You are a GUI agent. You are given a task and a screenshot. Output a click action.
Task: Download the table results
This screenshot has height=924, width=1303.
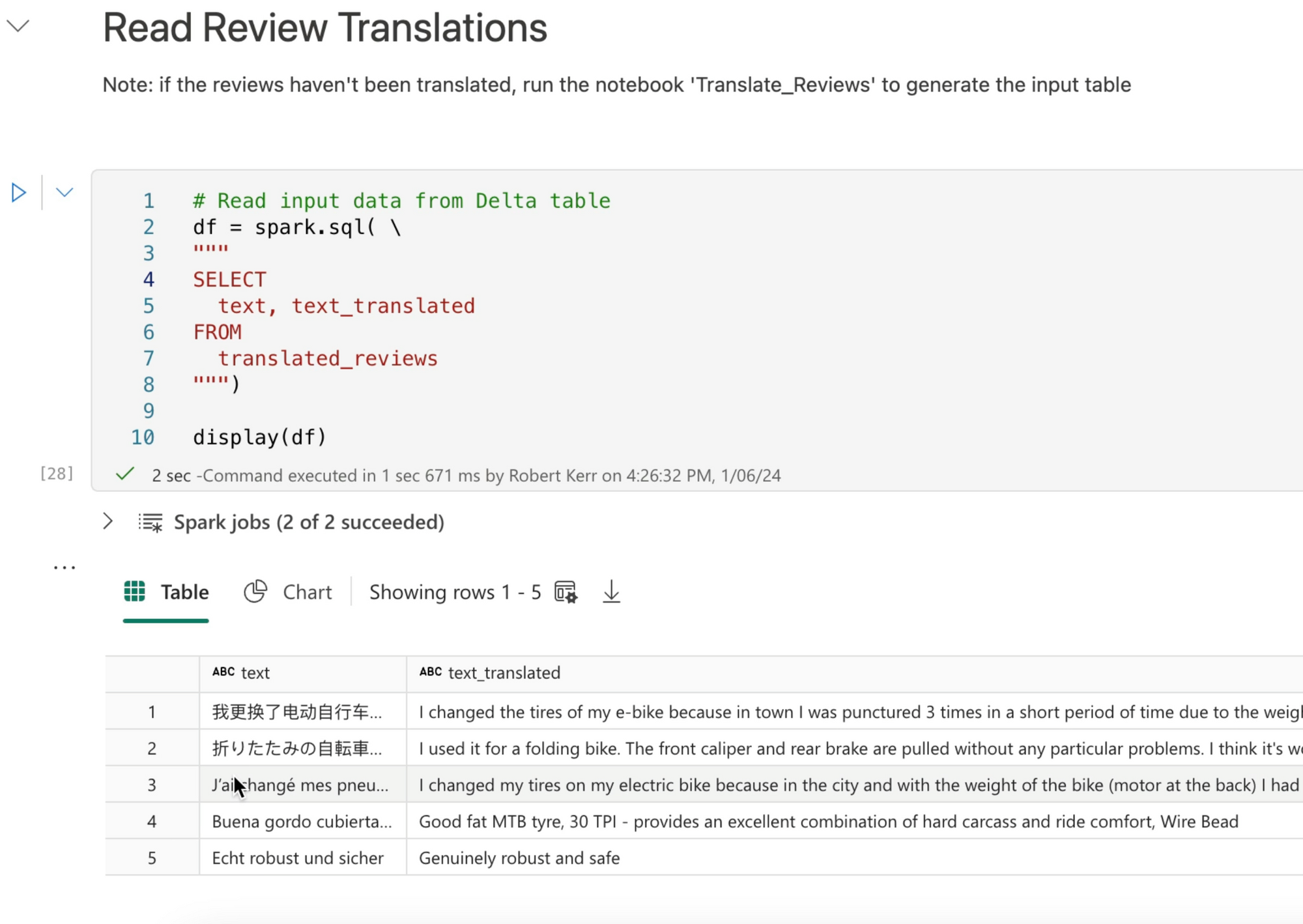coord(611,592)
